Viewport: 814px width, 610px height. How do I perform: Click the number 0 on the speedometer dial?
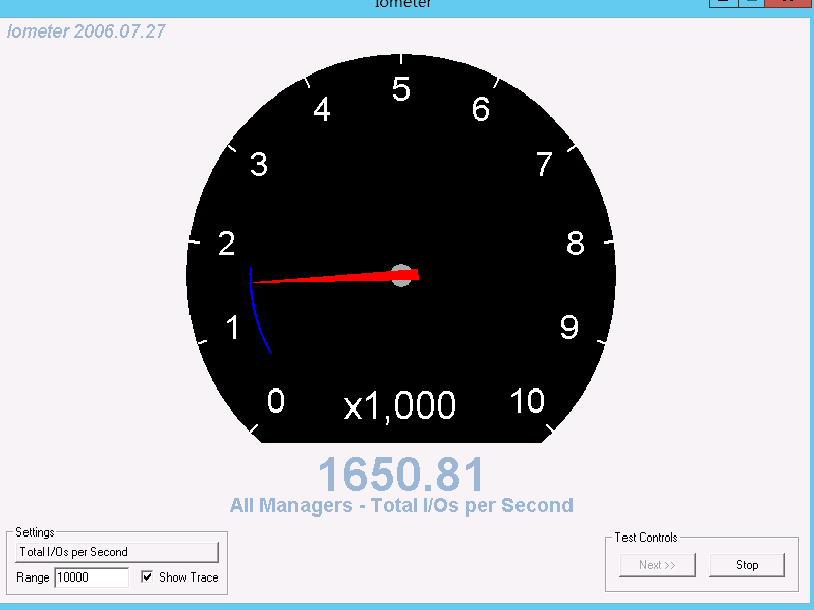pos(276,400)
